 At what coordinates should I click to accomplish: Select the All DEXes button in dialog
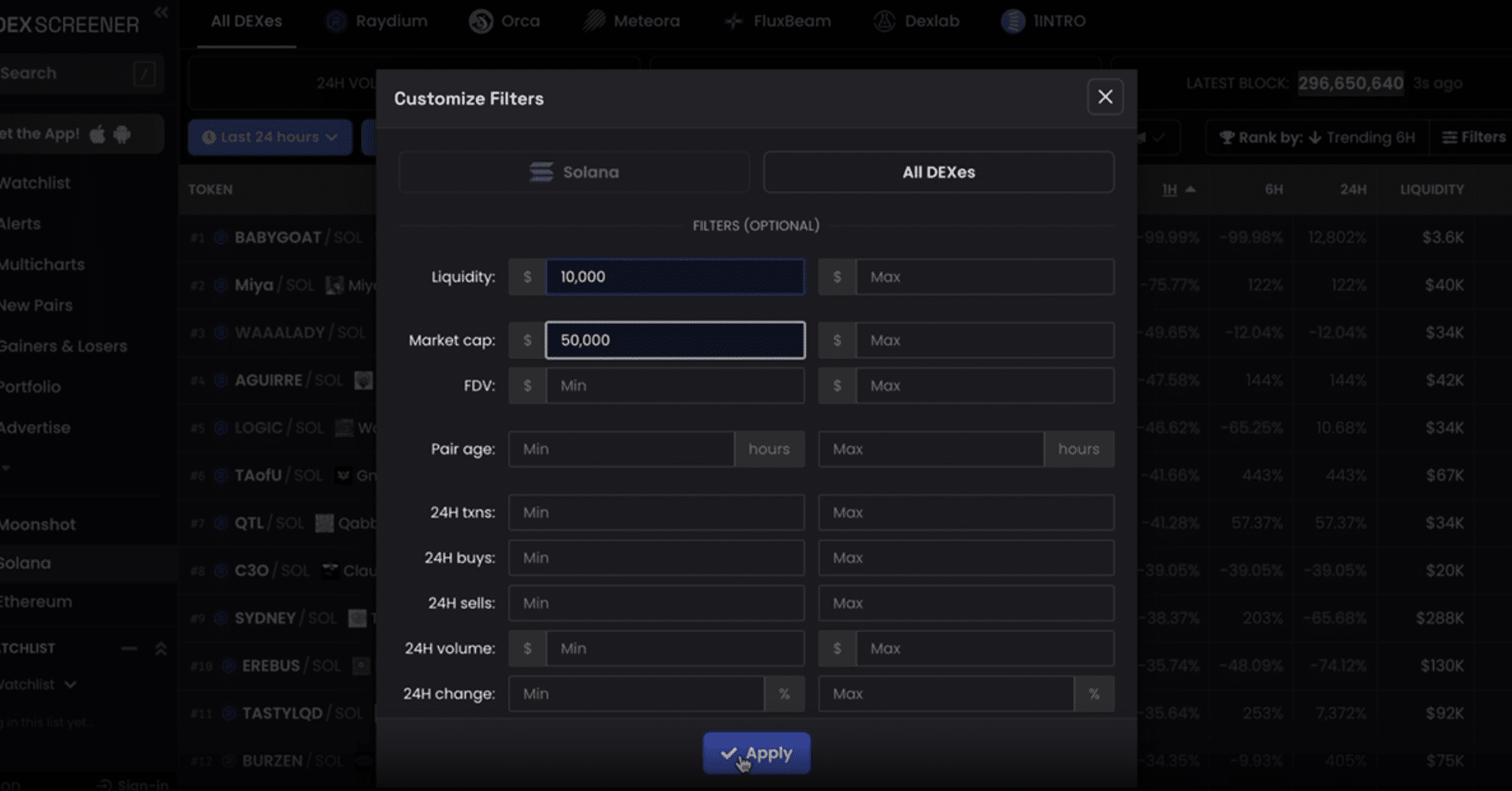[938, 172]
